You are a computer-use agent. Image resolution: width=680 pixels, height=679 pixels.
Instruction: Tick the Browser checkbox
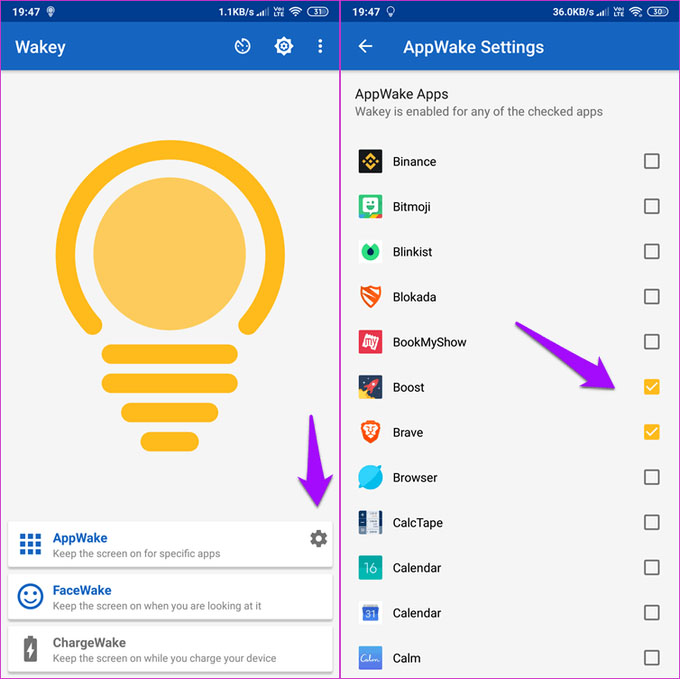[651, 477]
